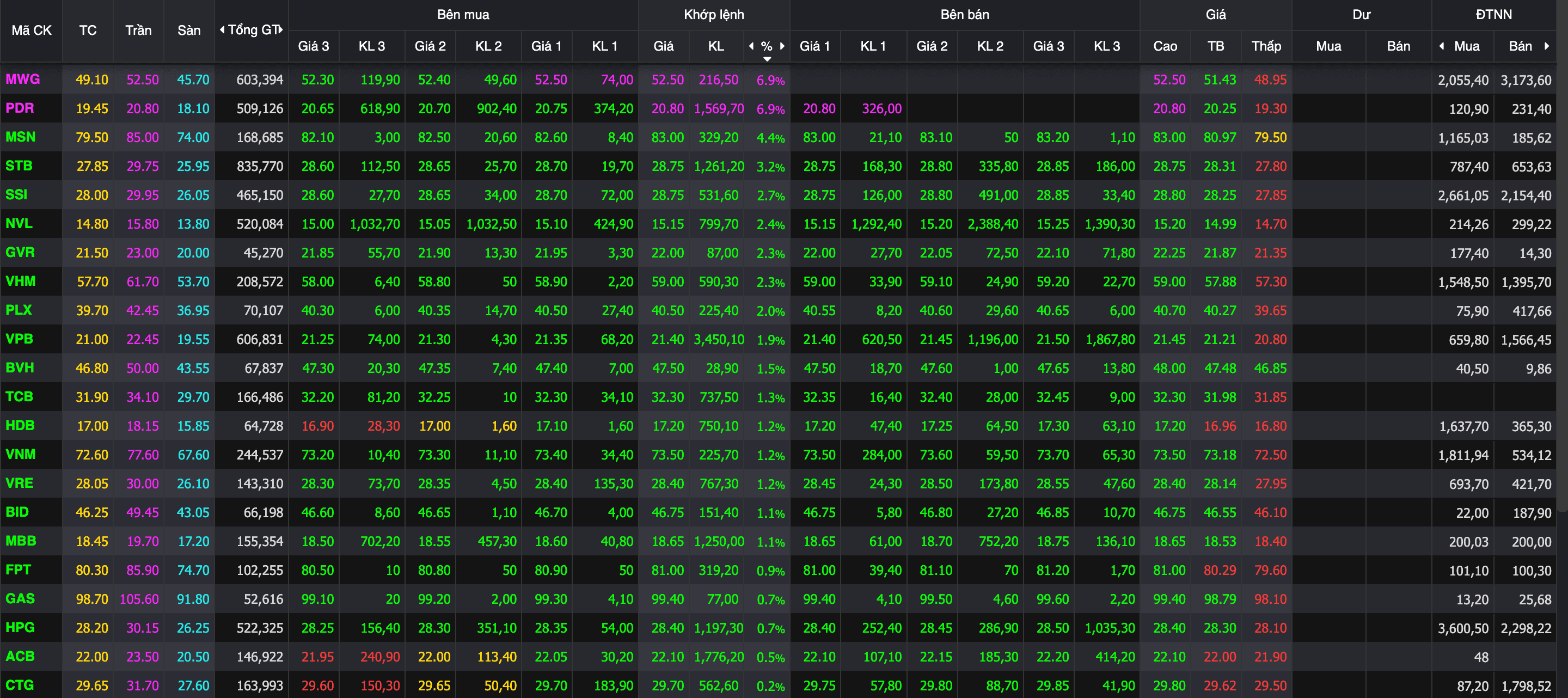Select the VHM ticker row label

click(x=20, y=281)
